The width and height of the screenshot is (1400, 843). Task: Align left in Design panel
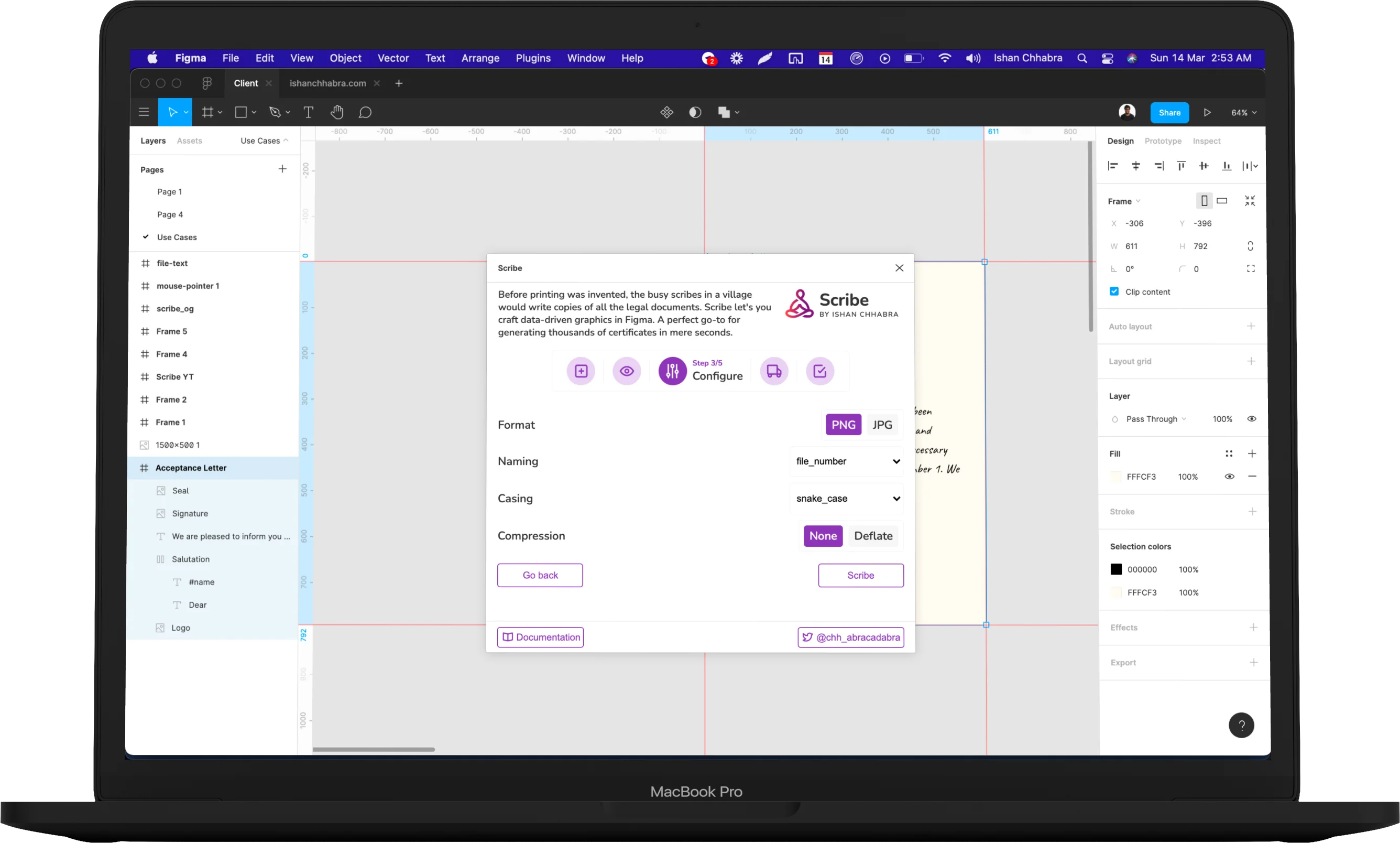coord(1113,166)
